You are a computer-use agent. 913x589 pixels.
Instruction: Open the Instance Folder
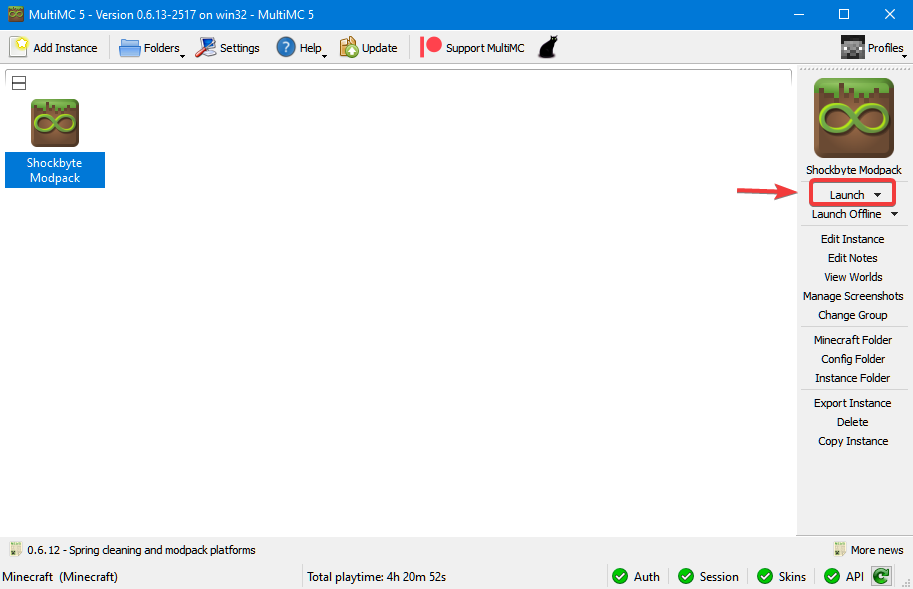[852, 378]
